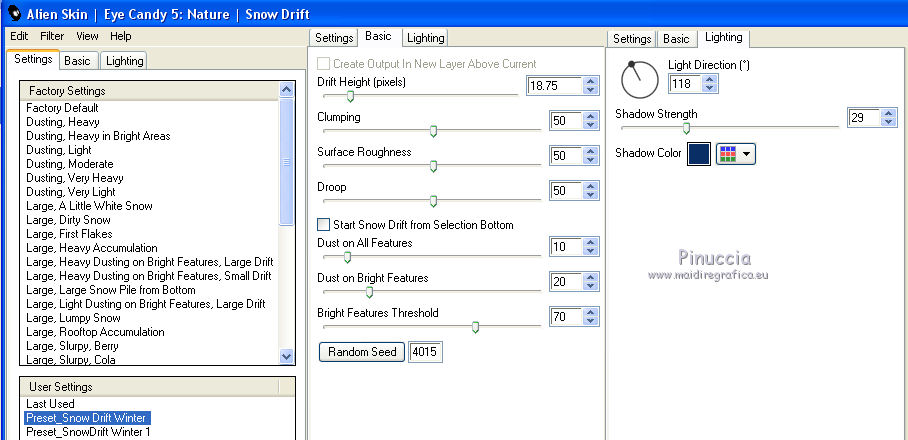The width and height of the screenshot is (908, 440).
Task: Click the Drift Height spinner arrows
Action: click(591, 86)
